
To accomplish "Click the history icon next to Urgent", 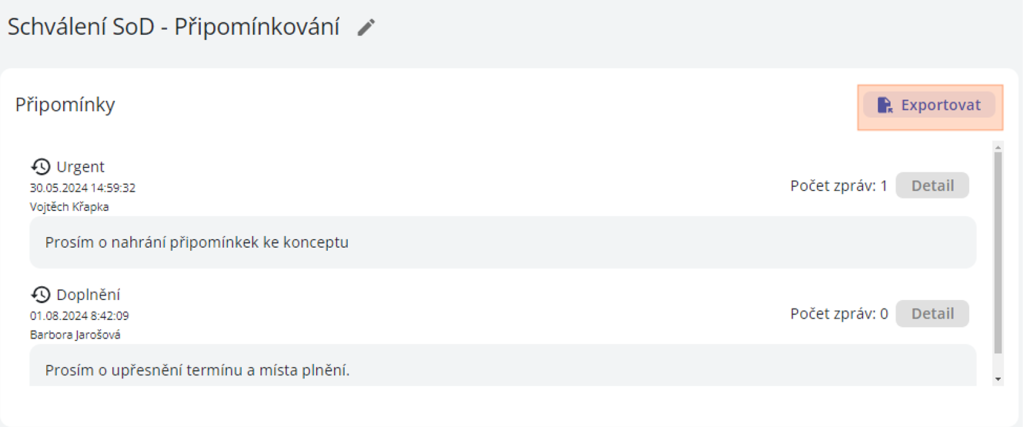I will 41,166.
